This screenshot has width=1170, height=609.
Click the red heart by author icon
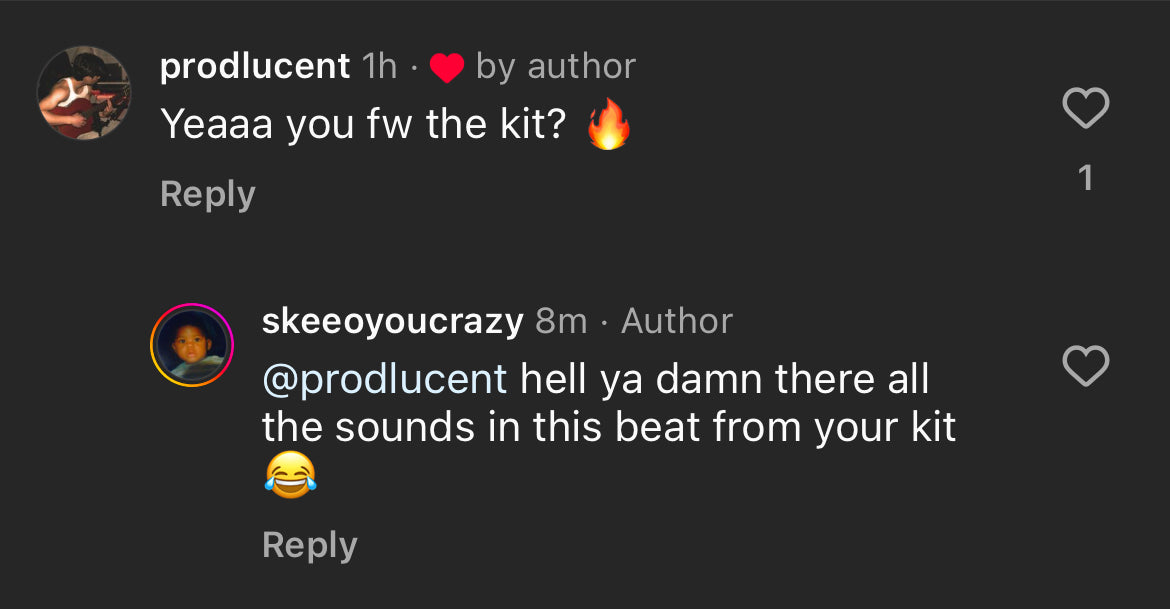pyautogui.click(x=447, y=68)
